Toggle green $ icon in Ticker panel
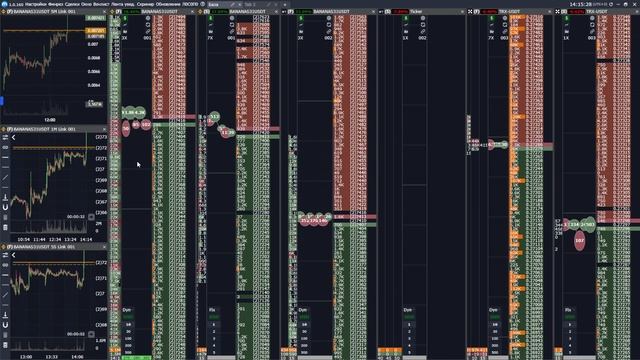The image size is (640, 360). coord(406,18)
